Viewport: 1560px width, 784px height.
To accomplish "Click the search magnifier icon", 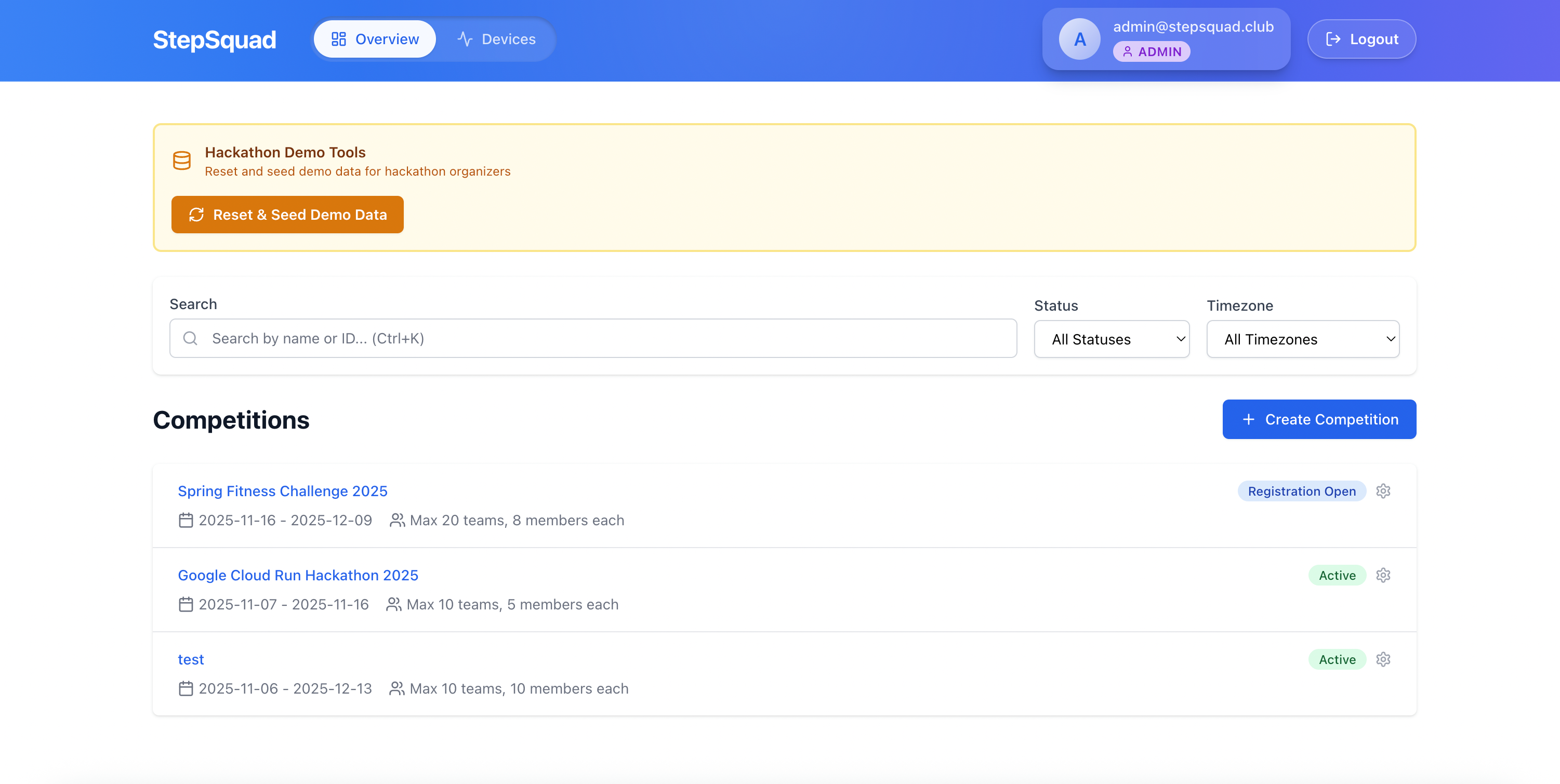I will (x=190, y=338).
